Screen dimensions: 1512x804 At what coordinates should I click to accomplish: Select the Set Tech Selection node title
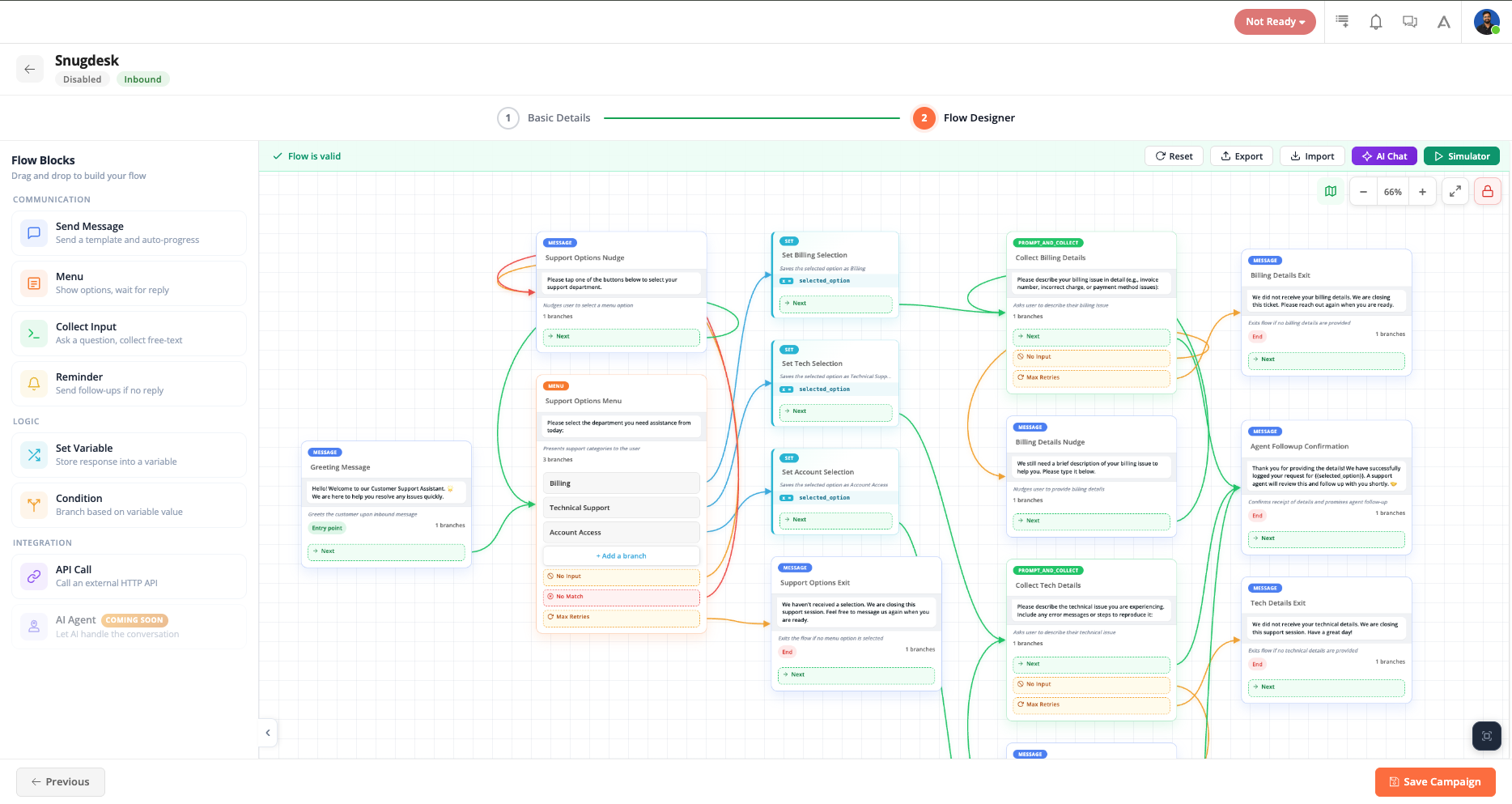[812, 364]
